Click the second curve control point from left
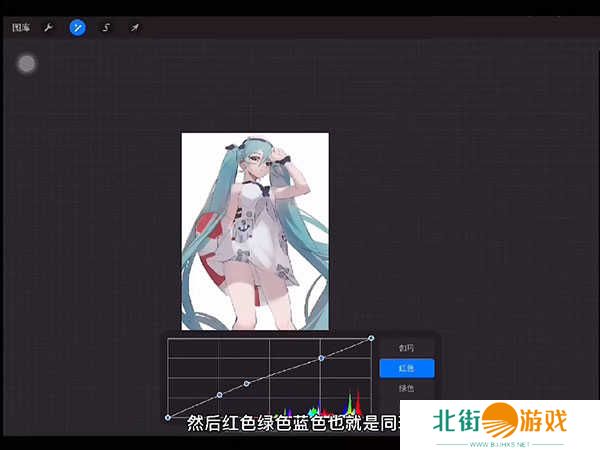 (x=219, y=395)
